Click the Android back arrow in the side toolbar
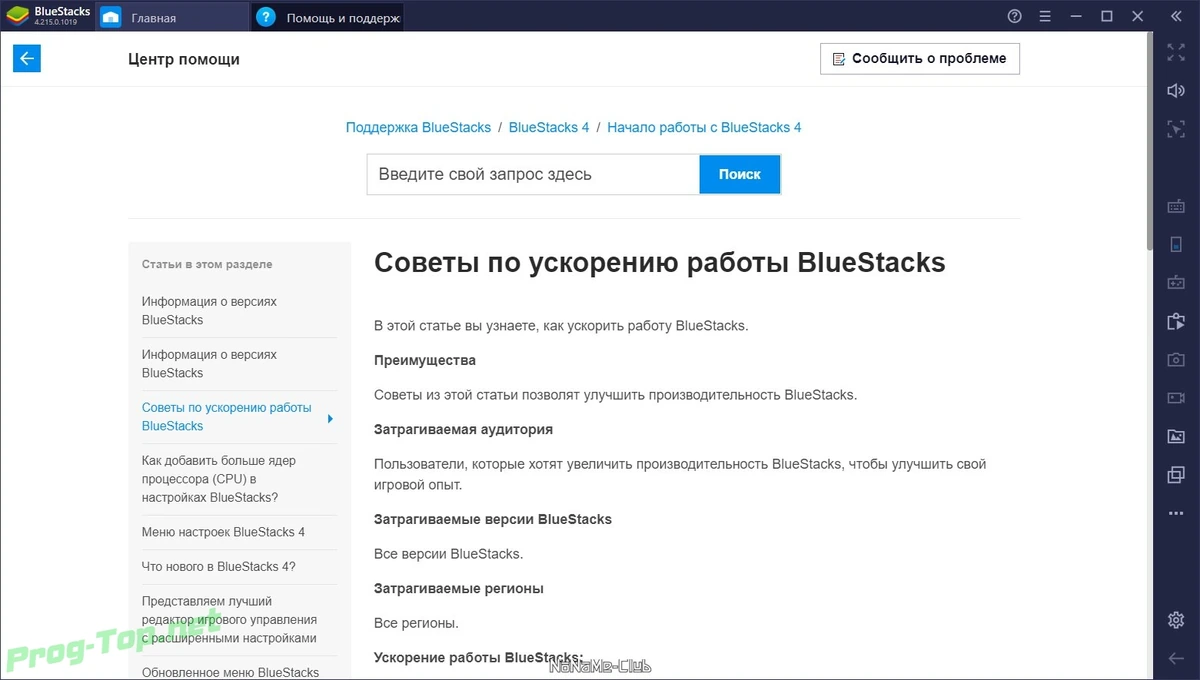 pos(1176,658)
